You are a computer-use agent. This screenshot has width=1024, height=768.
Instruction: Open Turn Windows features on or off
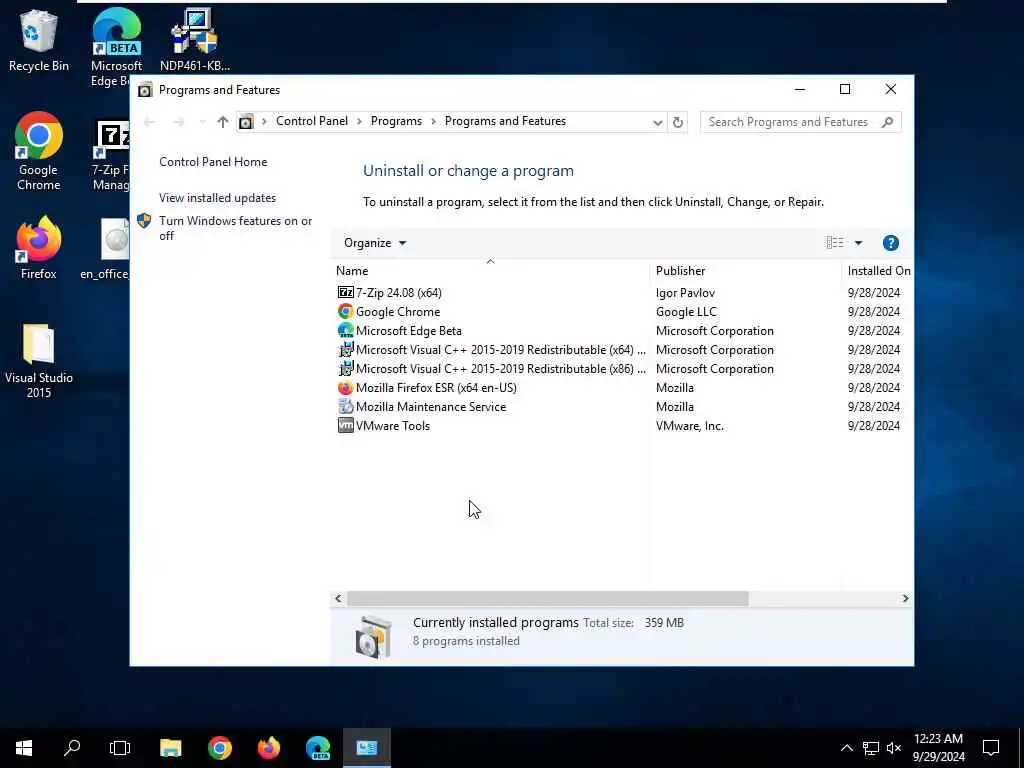pos(236,228)
